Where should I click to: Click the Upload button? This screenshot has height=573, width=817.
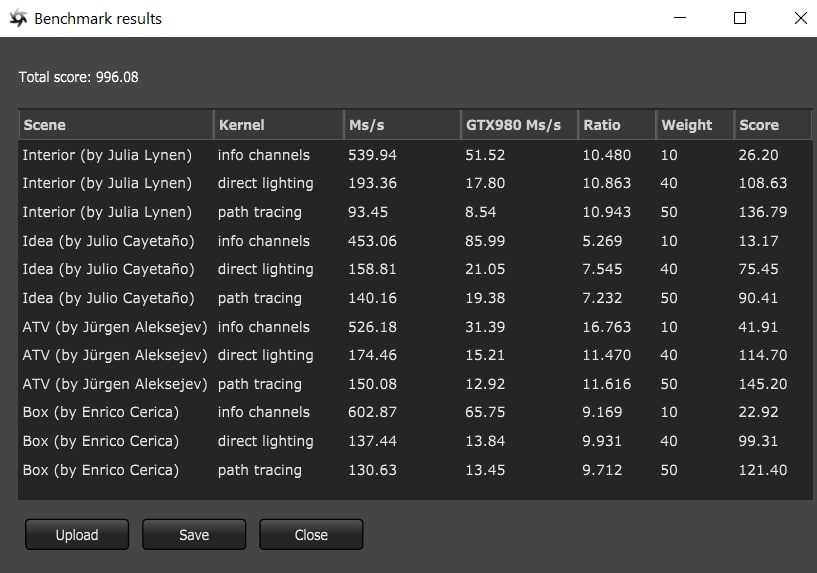point(77,534)
